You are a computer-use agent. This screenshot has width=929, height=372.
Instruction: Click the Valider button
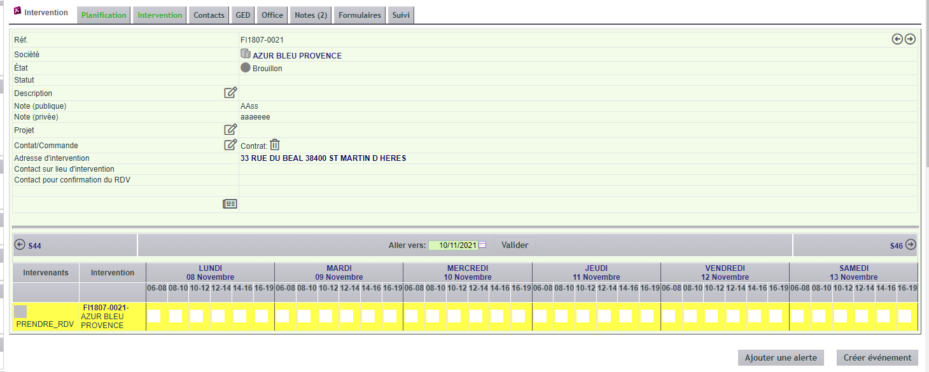point(515,245)
